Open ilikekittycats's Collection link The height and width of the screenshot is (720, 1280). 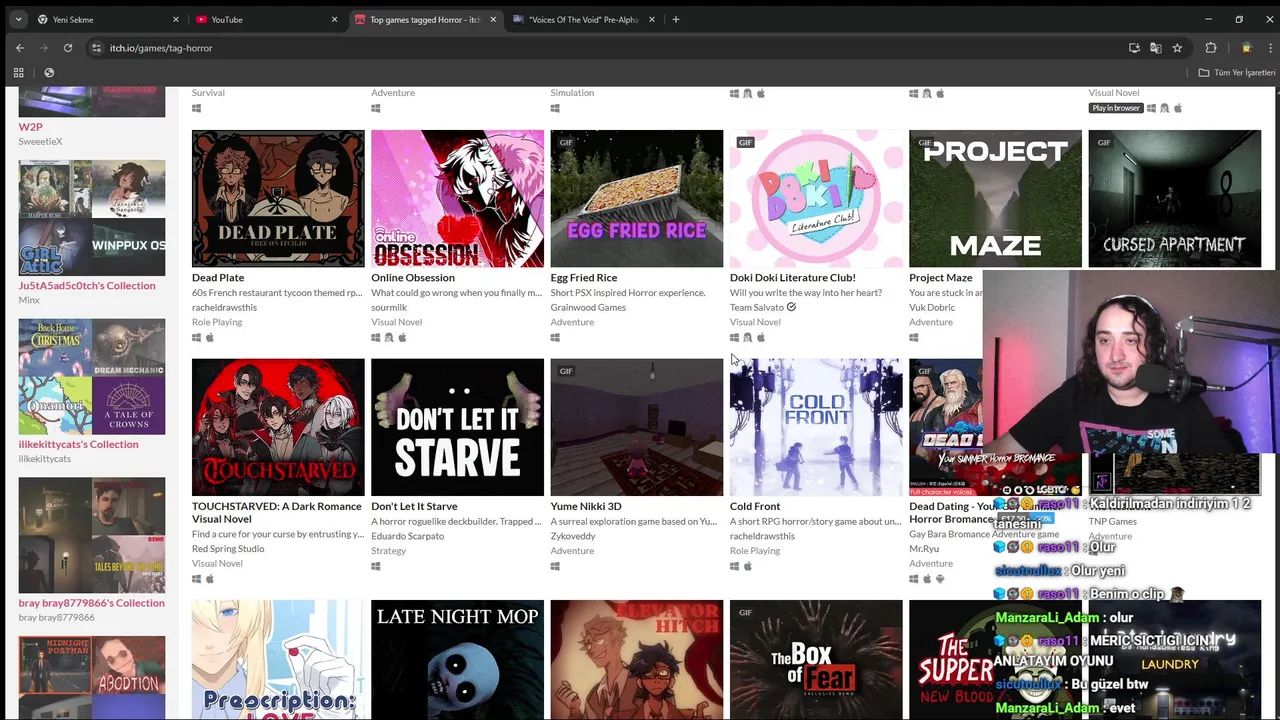(78, 444)
